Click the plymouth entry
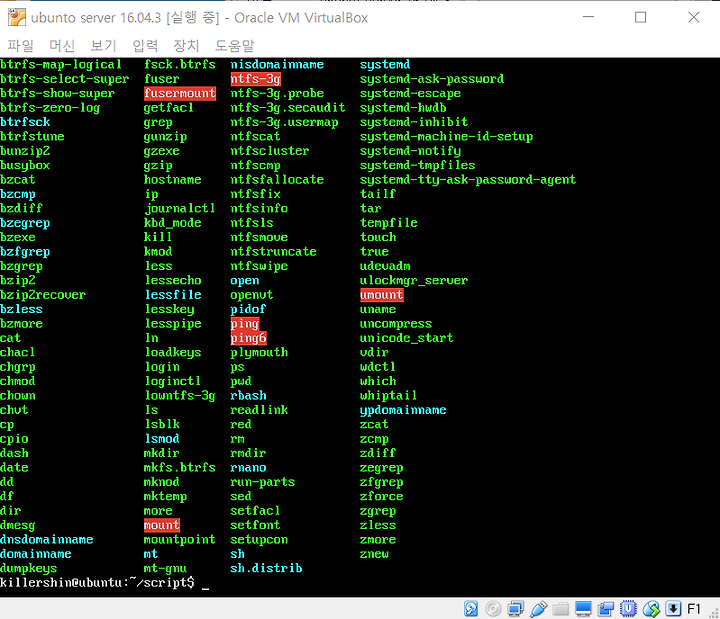 click(259, 352)
